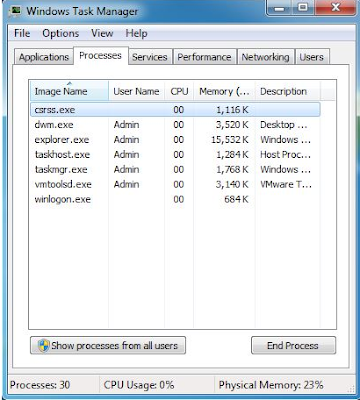
Task: Click the shield icon on Show processes button
Action: pyautogui.click(x=43, y=346)
